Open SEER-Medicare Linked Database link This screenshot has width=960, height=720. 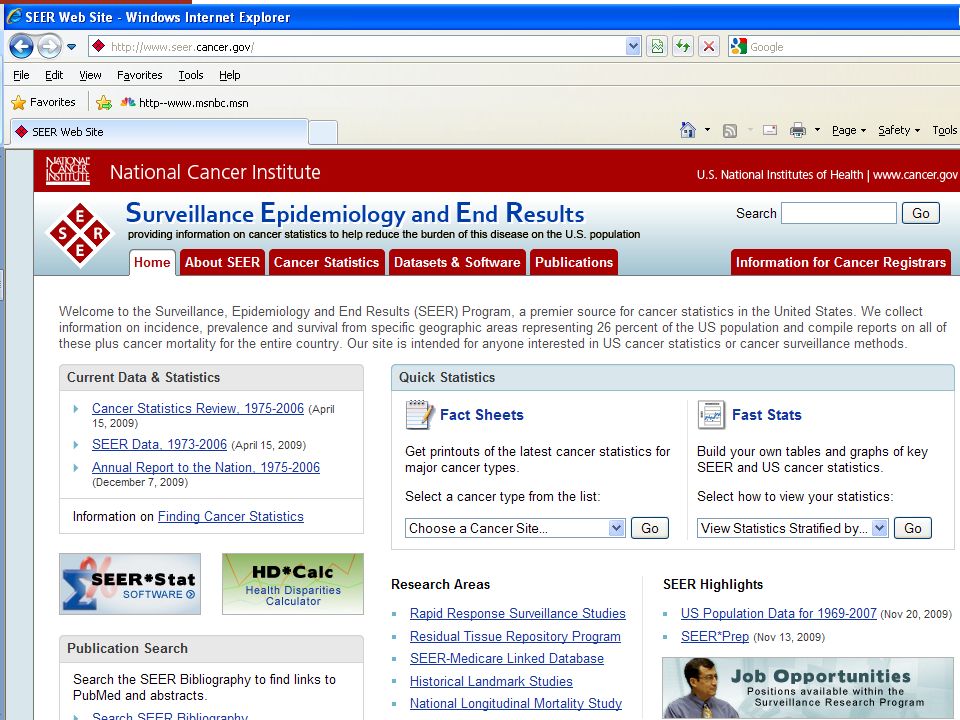click(507, 659)
